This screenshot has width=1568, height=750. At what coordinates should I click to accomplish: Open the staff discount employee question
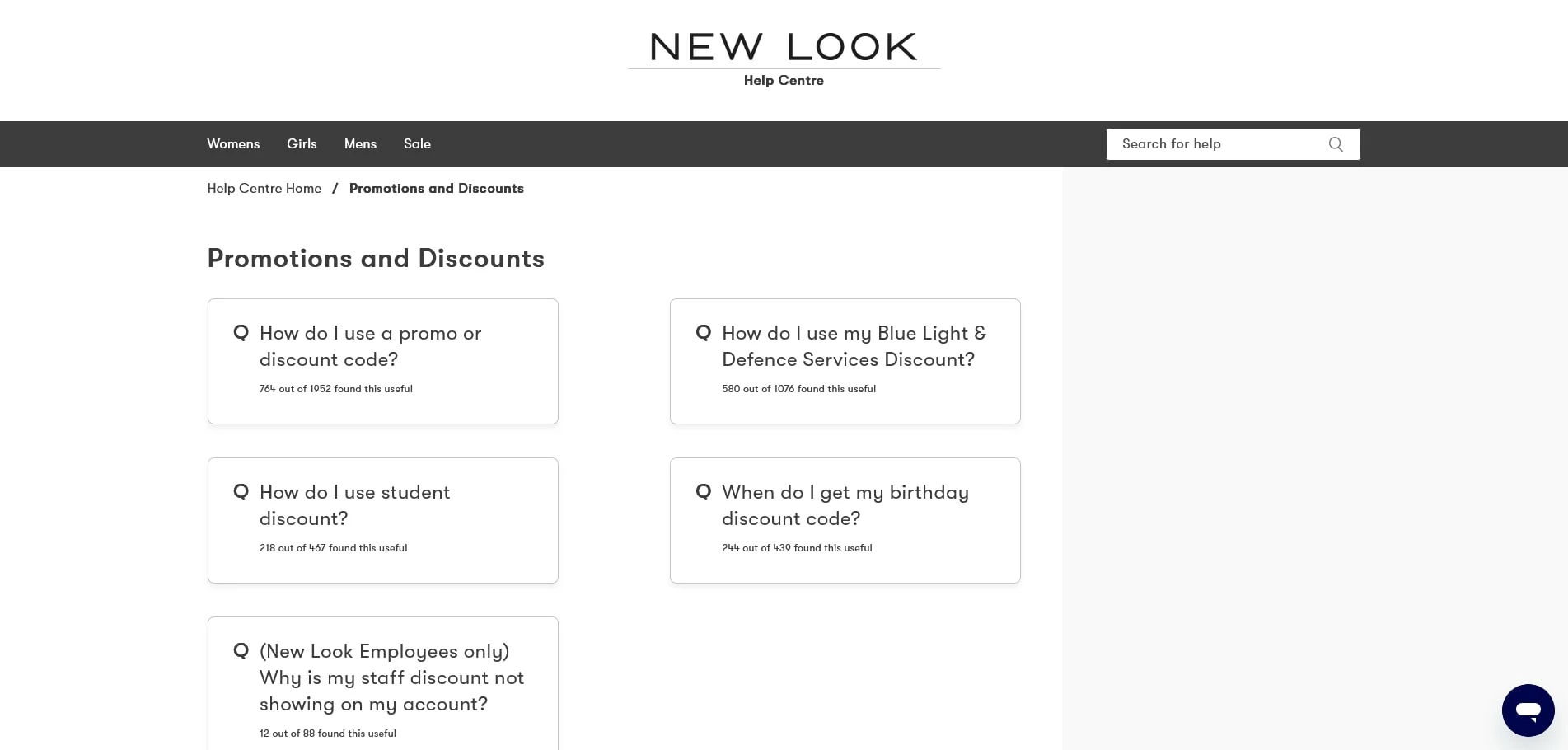click(x=391, y=677)
